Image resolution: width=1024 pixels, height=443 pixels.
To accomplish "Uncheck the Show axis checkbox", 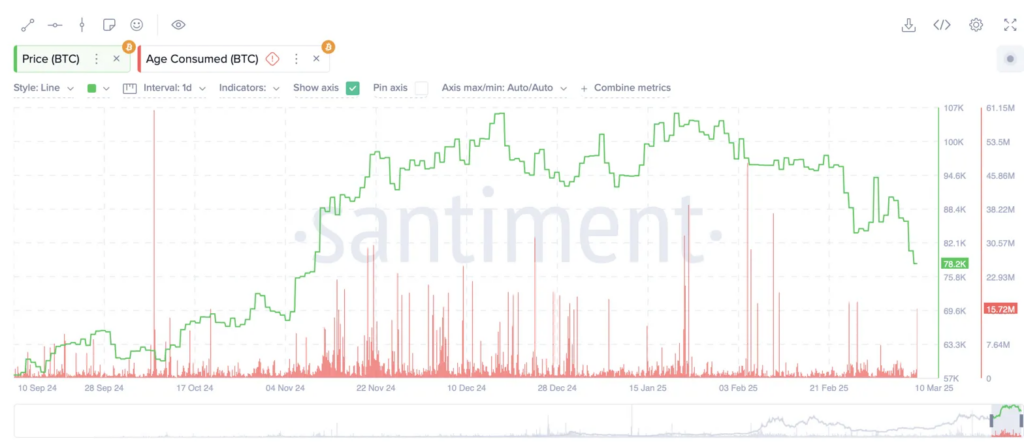I will point(353,88).
